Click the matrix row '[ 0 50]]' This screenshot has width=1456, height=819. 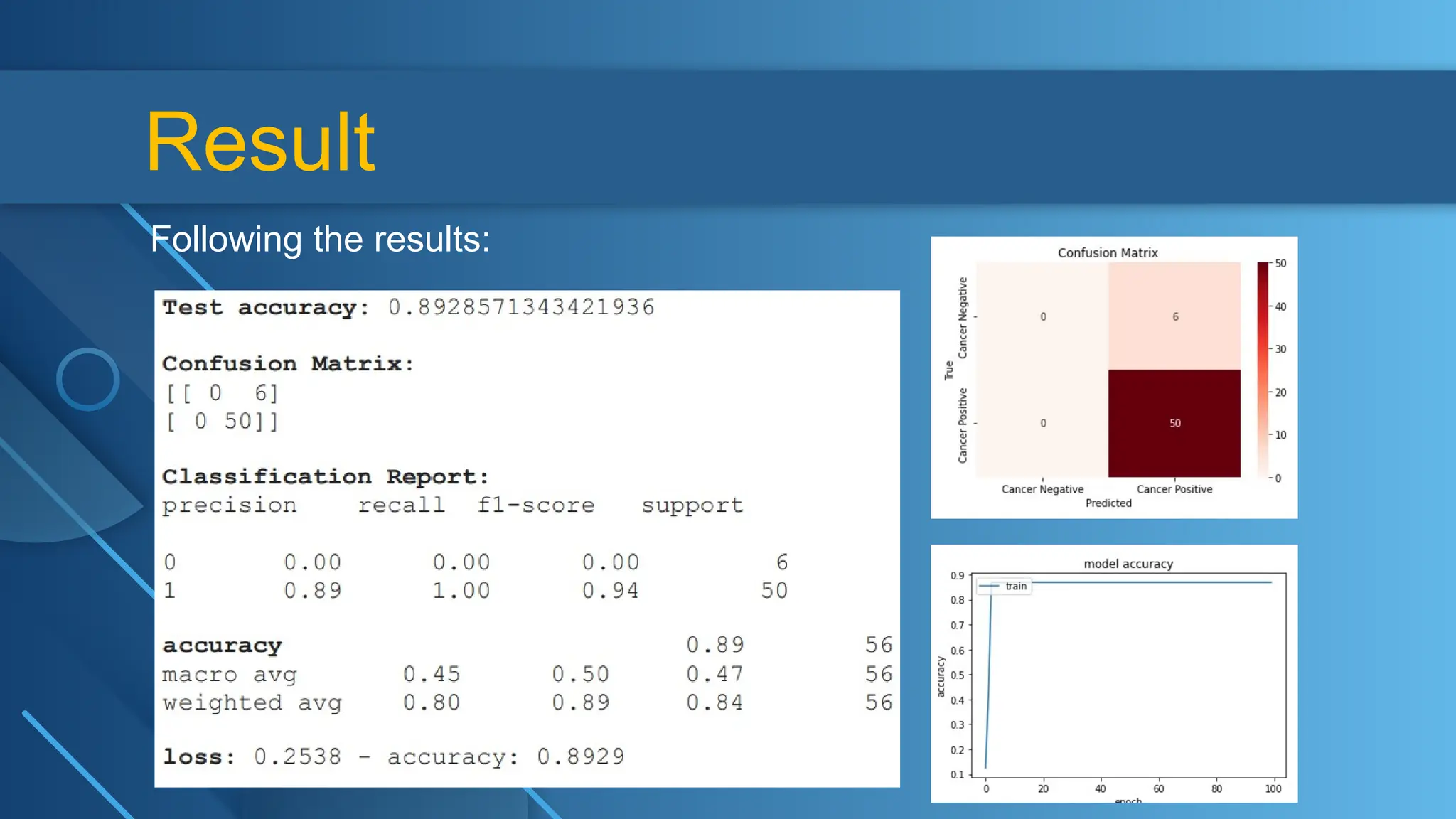coord(222,422)
